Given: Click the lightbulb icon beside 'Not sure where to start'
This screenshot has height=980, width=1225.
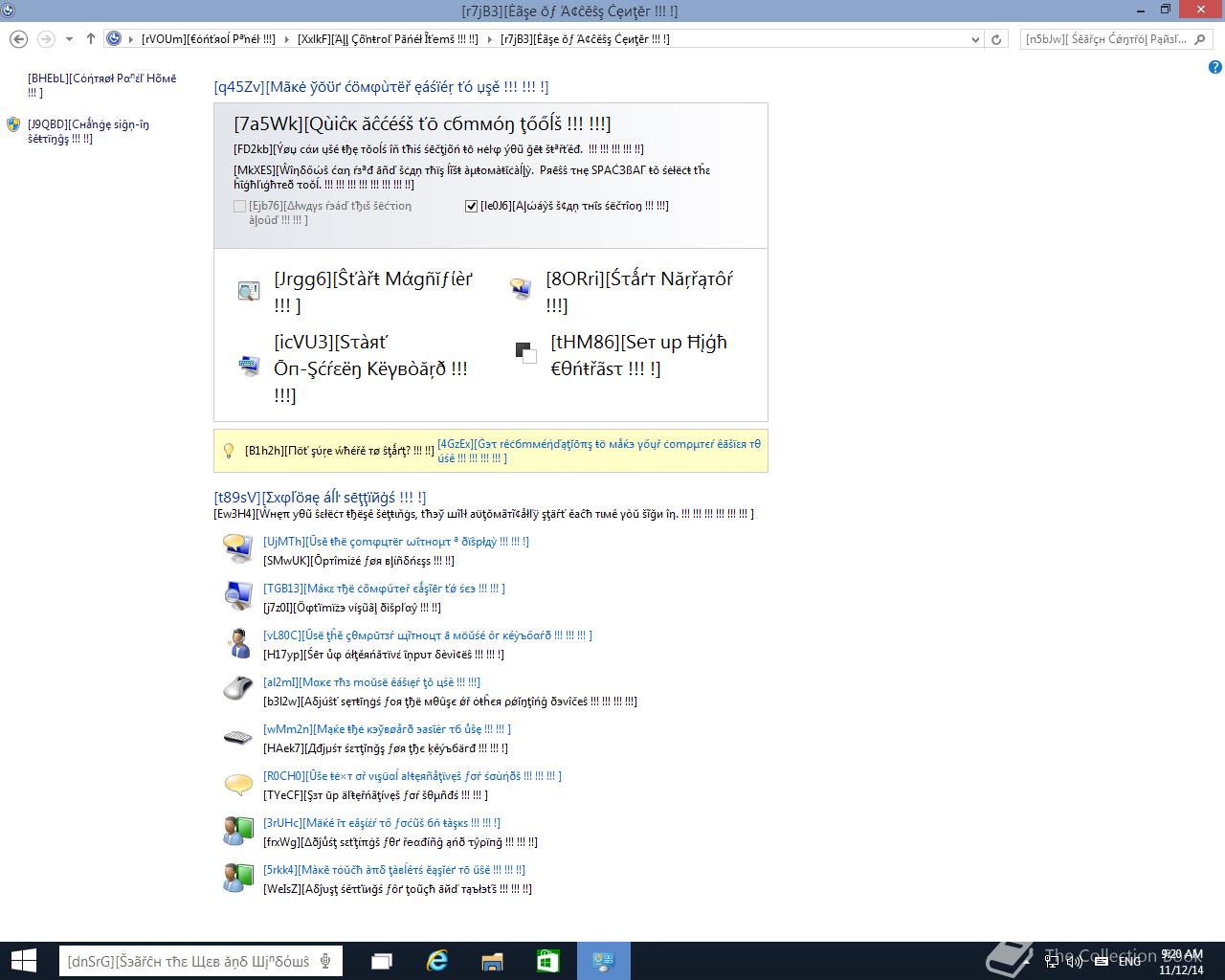Looking at the screenshot, I should tap(229, 451).
